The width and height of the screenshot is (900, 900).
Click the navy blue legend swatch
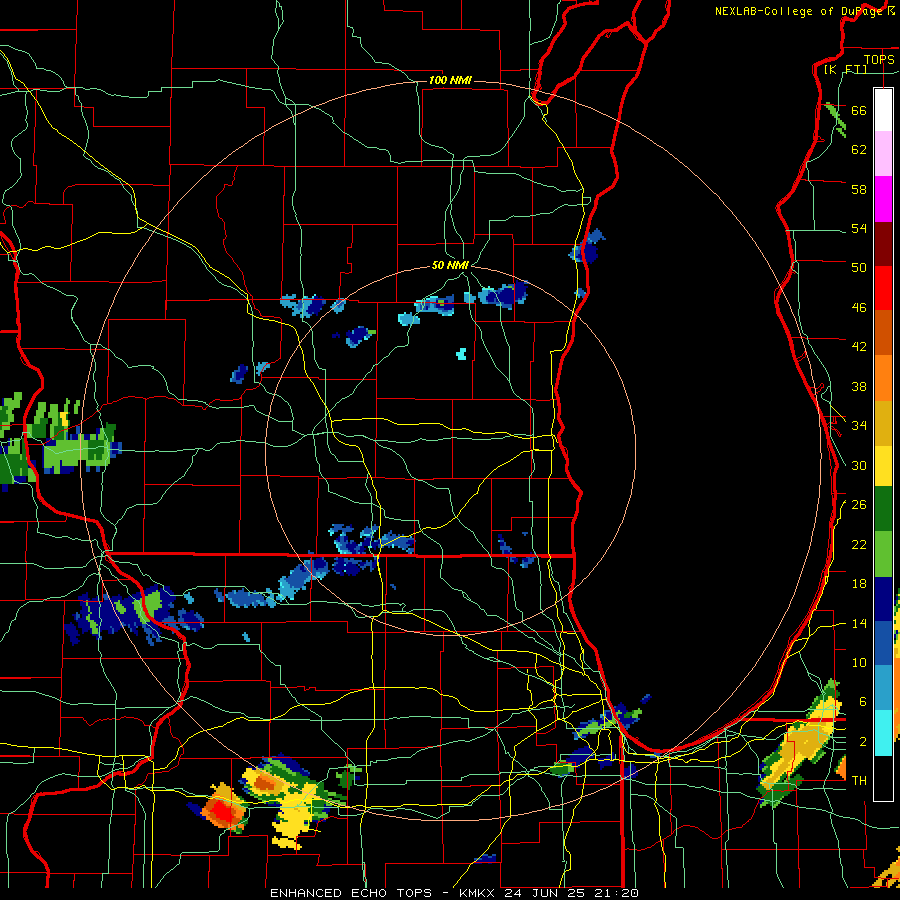coord(883,599)
